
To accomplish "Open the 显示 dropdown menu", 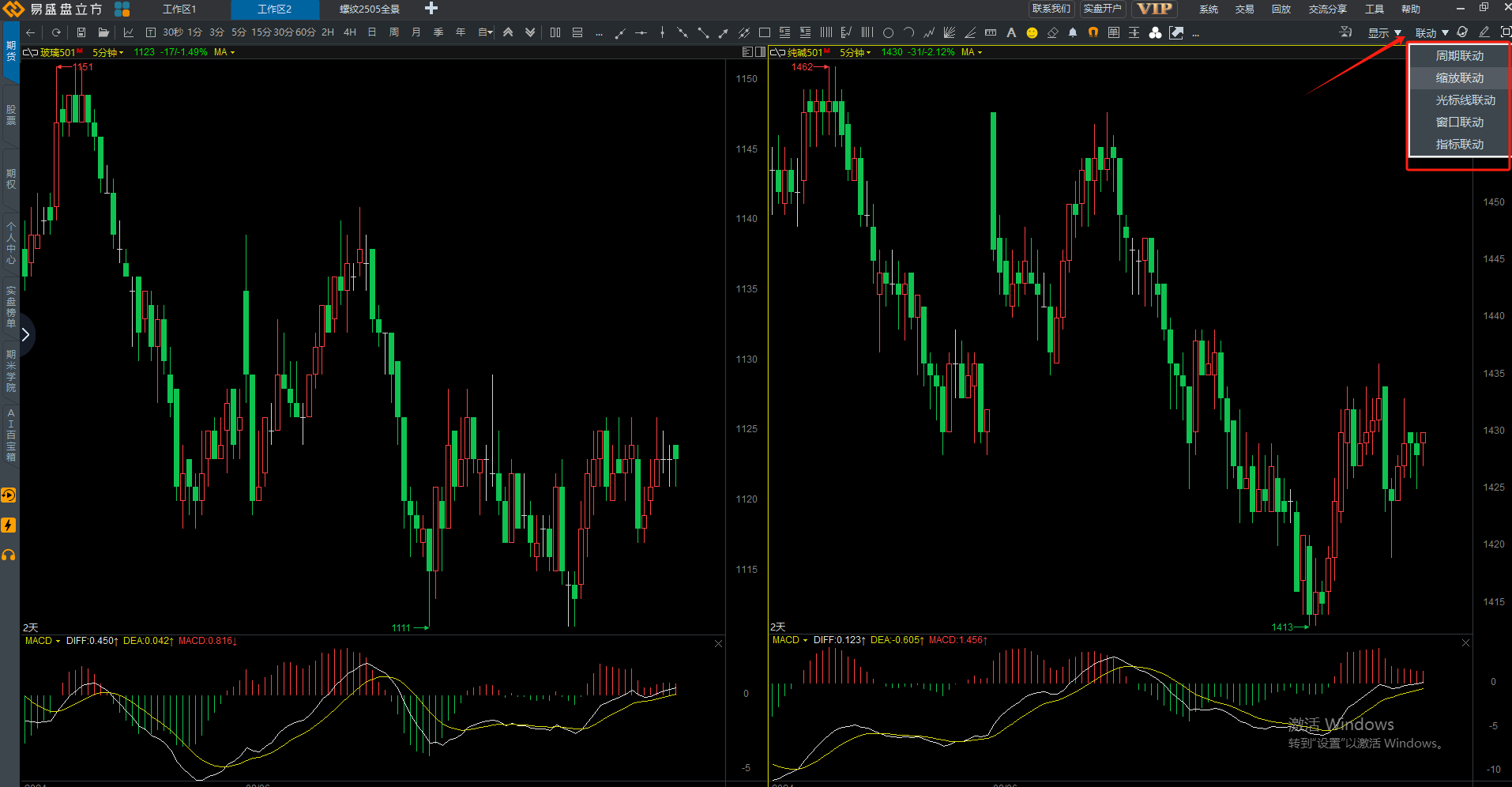I will (1384, 32).
